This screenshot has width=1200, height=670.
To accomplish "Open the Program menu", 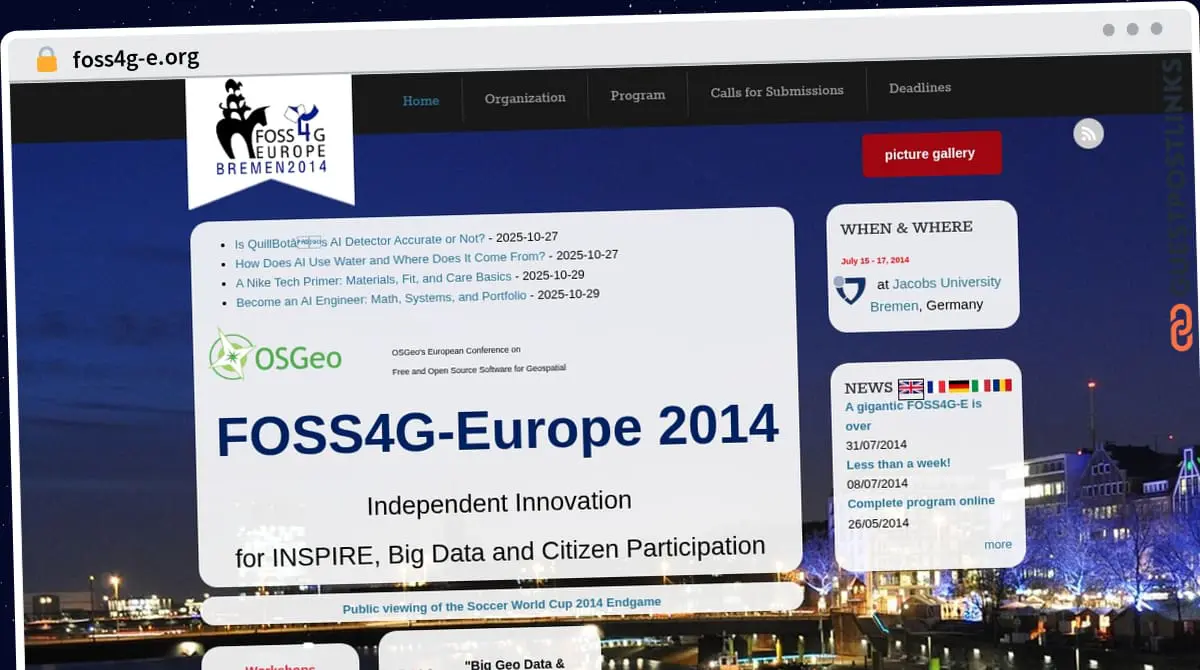I will click(638, 95).
